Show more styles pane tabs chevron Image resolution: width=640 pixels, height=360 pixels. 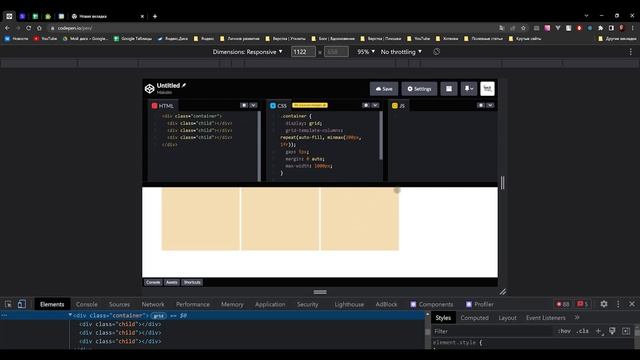pos(577,318)
